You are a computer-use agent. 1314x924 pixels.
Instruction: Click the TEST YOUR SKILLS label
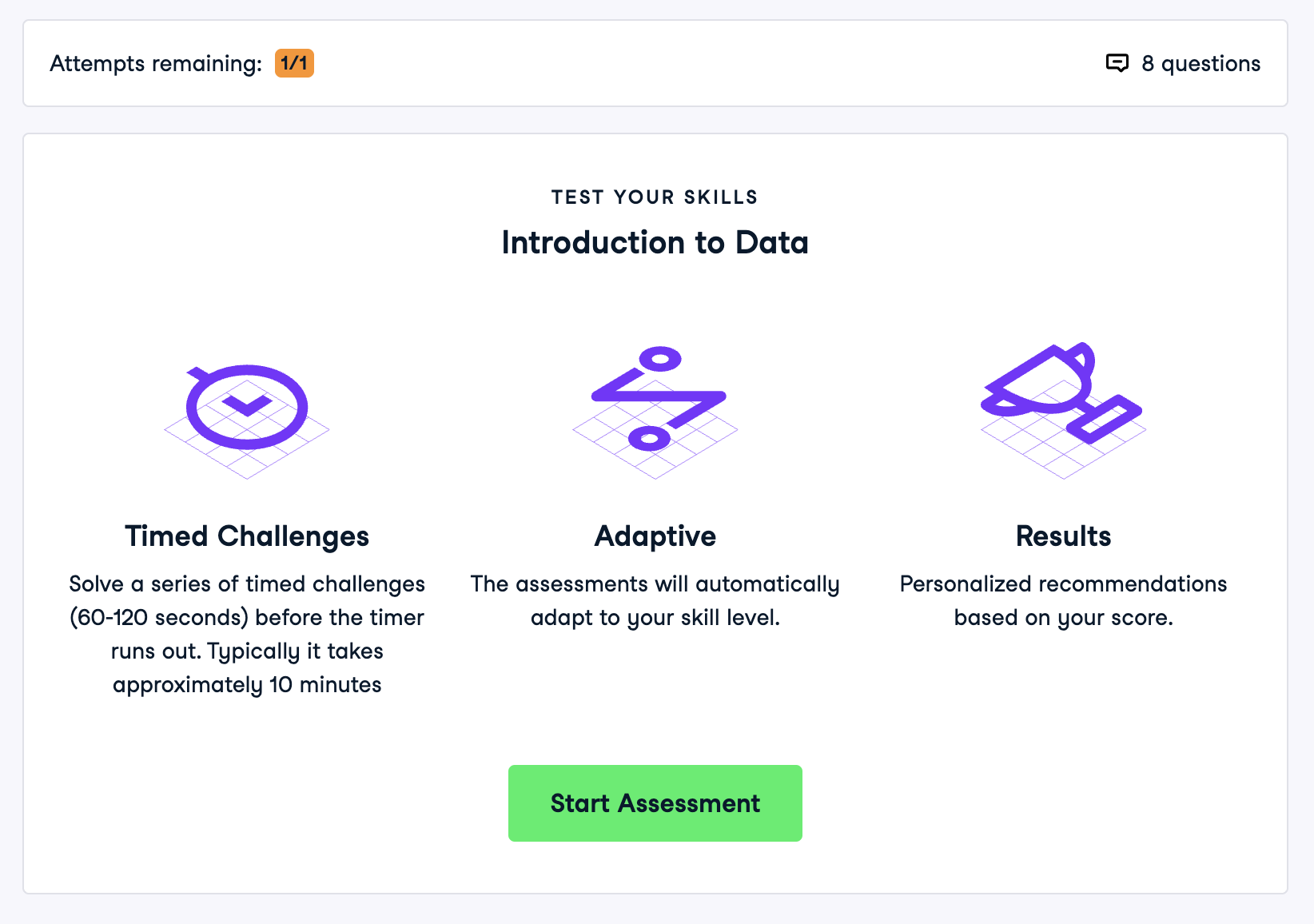(x=655, y=197)
